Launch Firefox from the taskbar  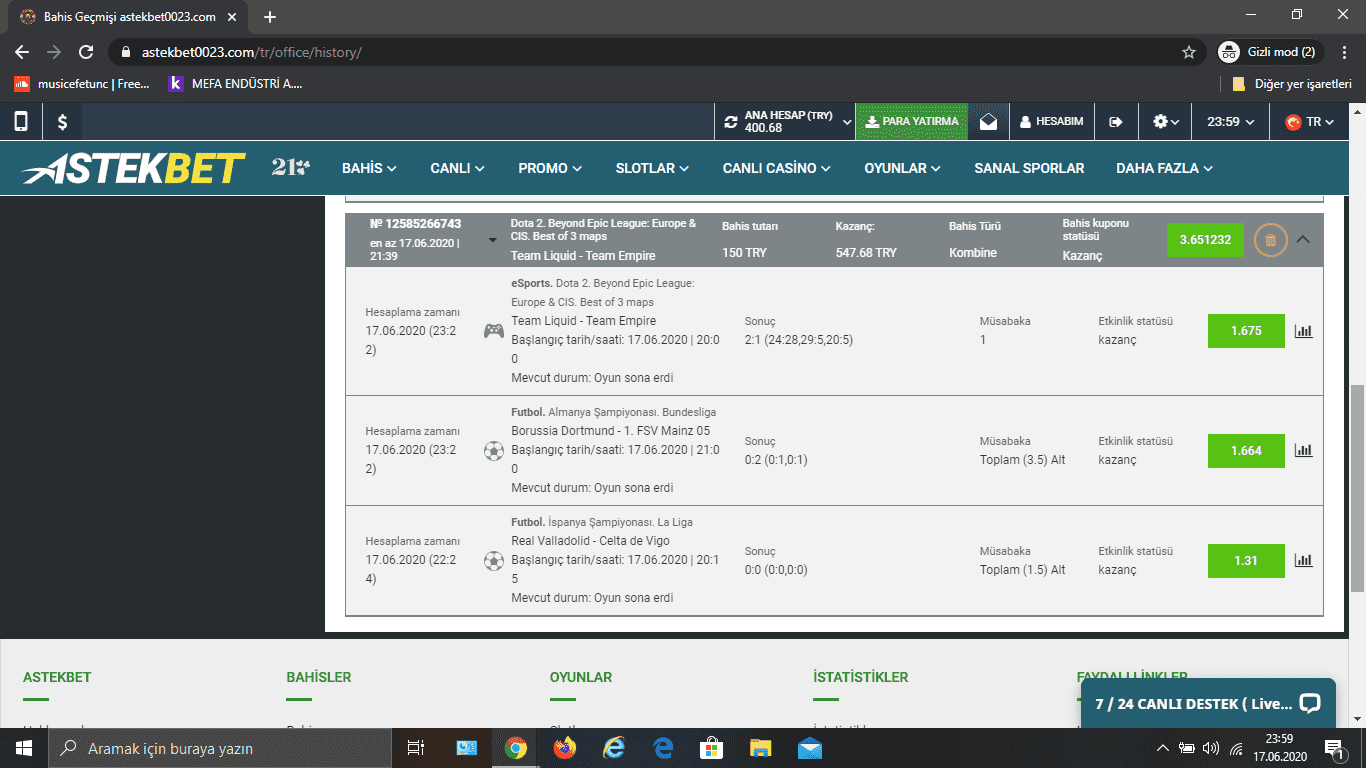pos(565,748)
